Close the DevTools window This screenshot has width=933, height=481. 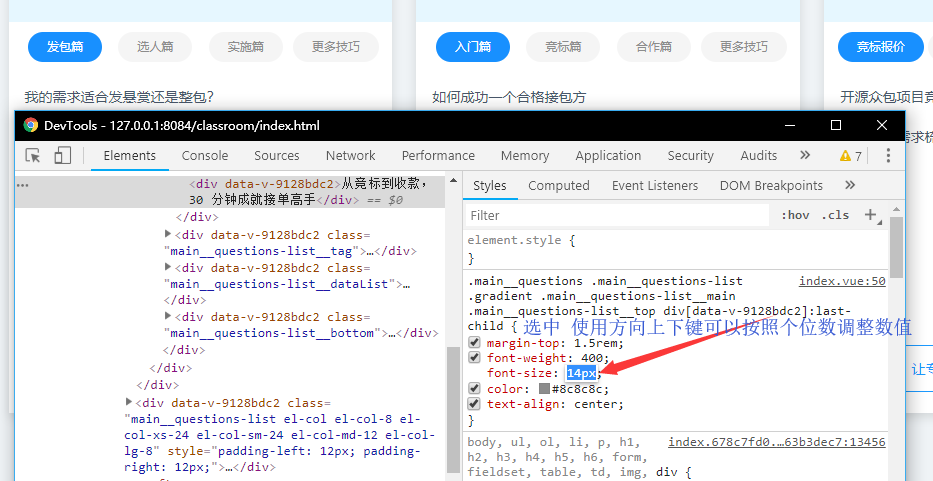pyautogui.click(x=882, y=126)
